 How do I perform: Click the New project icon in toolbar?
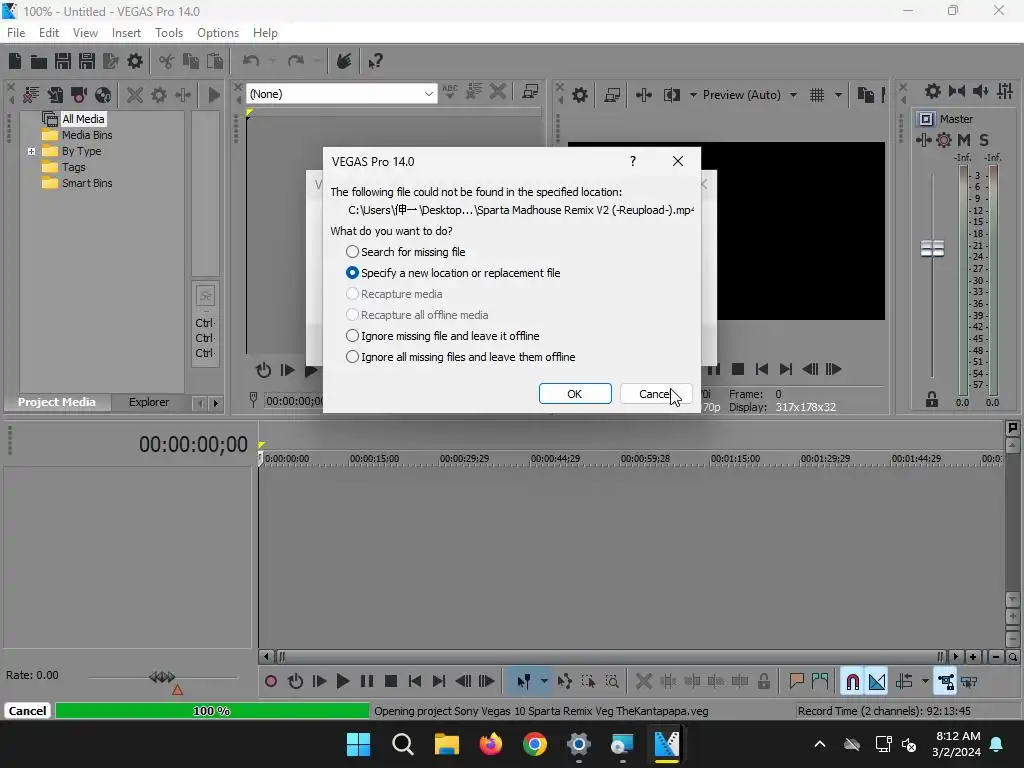[15, 61]
